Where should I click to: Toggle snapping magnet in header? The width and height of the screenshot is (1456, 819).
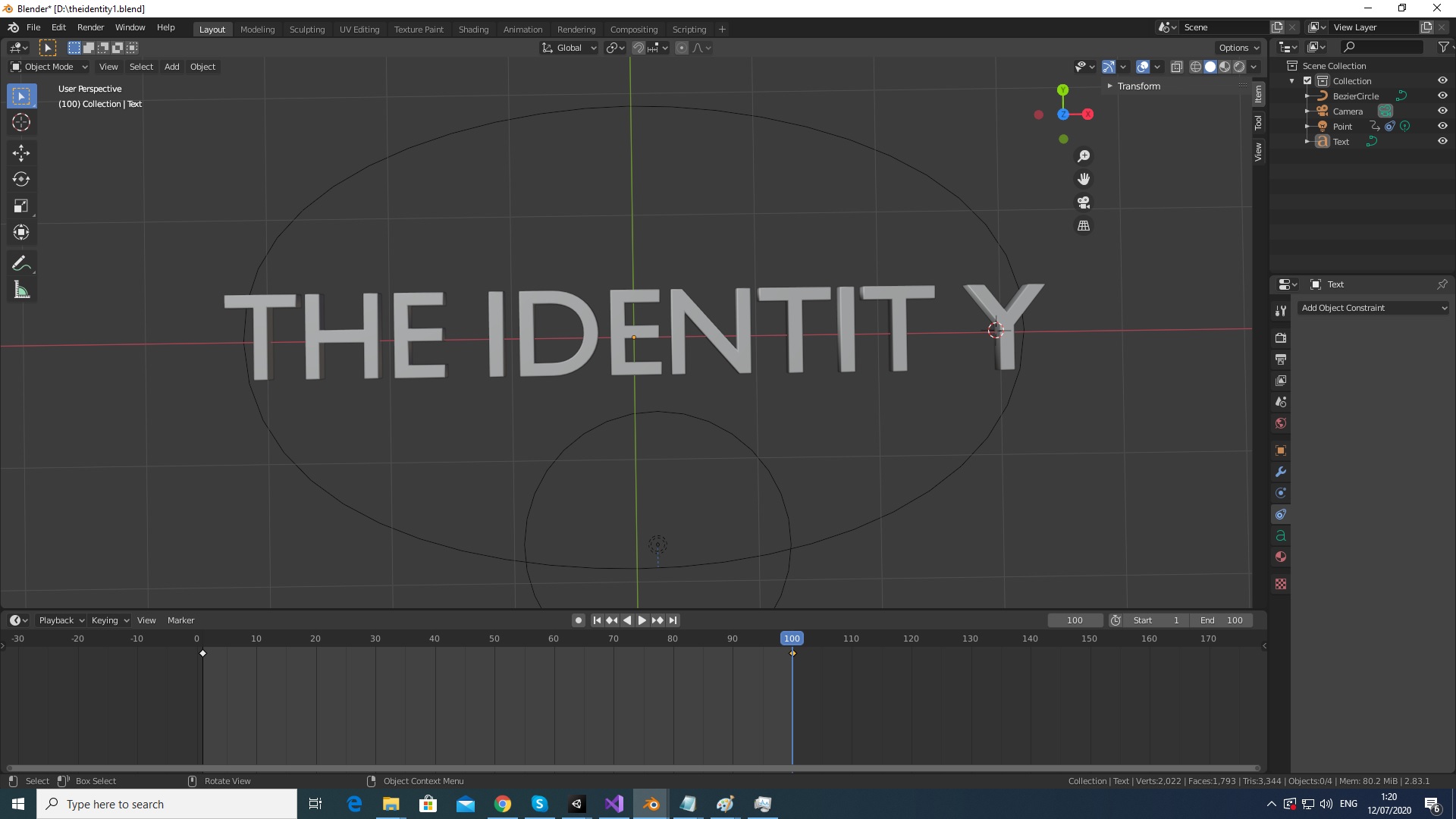click(639, 48)
